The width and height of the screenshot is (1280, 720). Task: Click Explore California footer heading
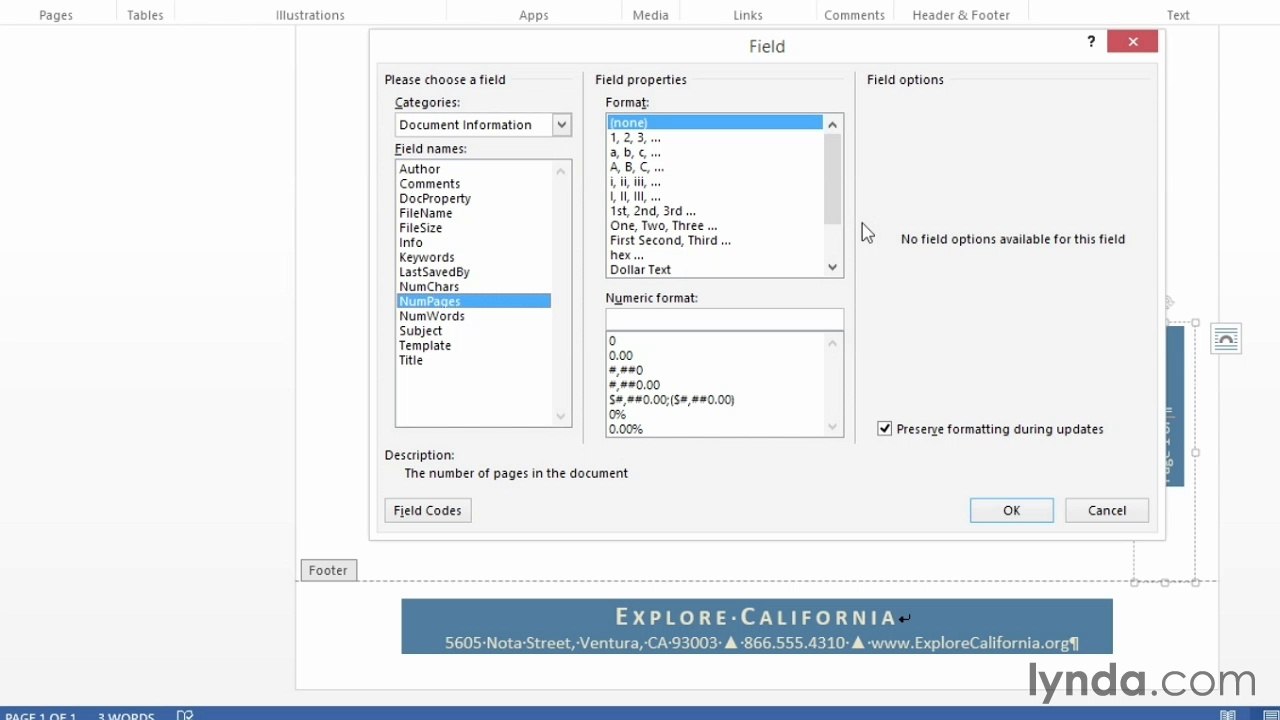[x=756, y=617]
